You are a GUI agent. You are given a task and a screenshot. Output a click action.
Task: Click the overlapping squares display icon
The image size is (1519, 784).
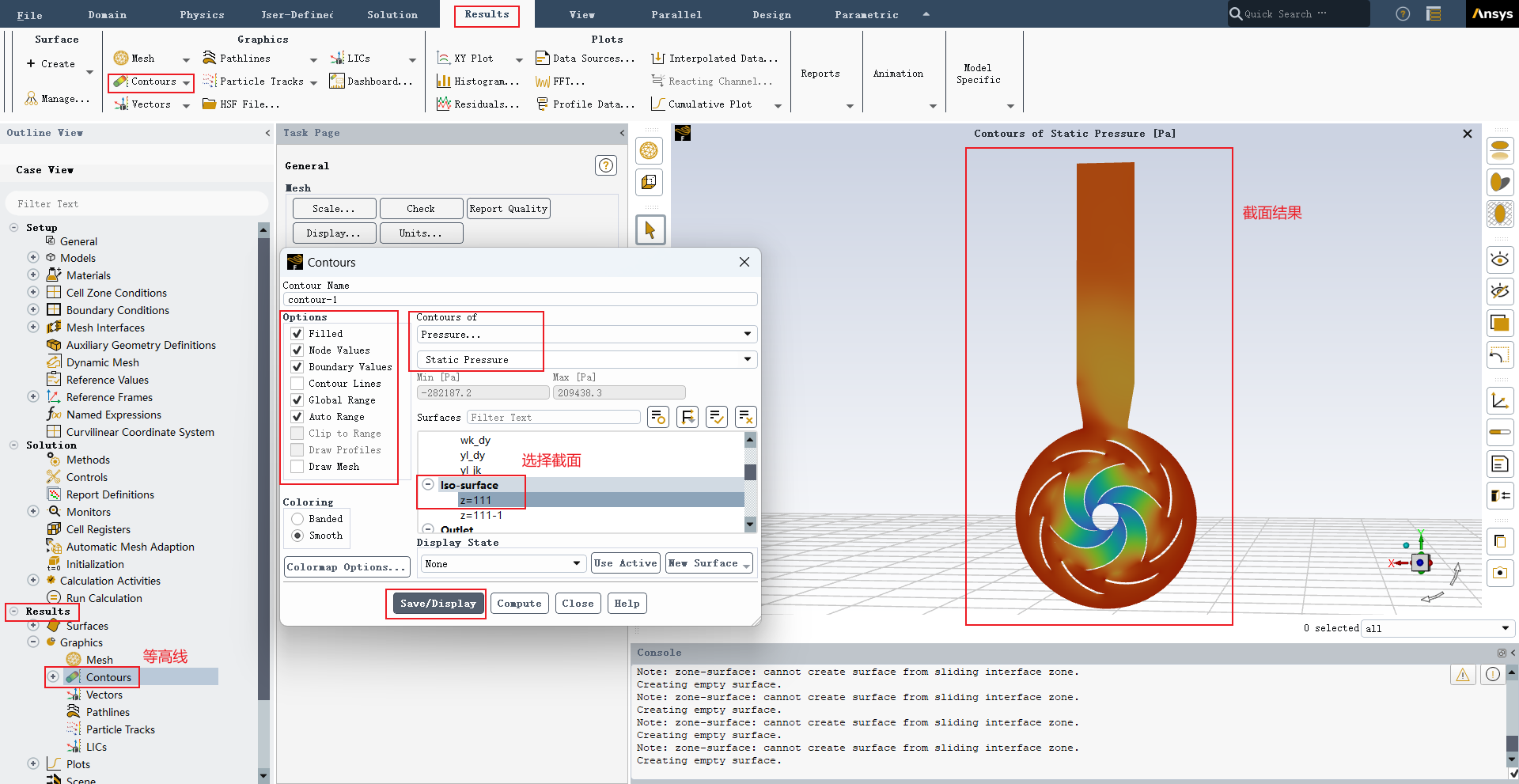click(1500, 323)
